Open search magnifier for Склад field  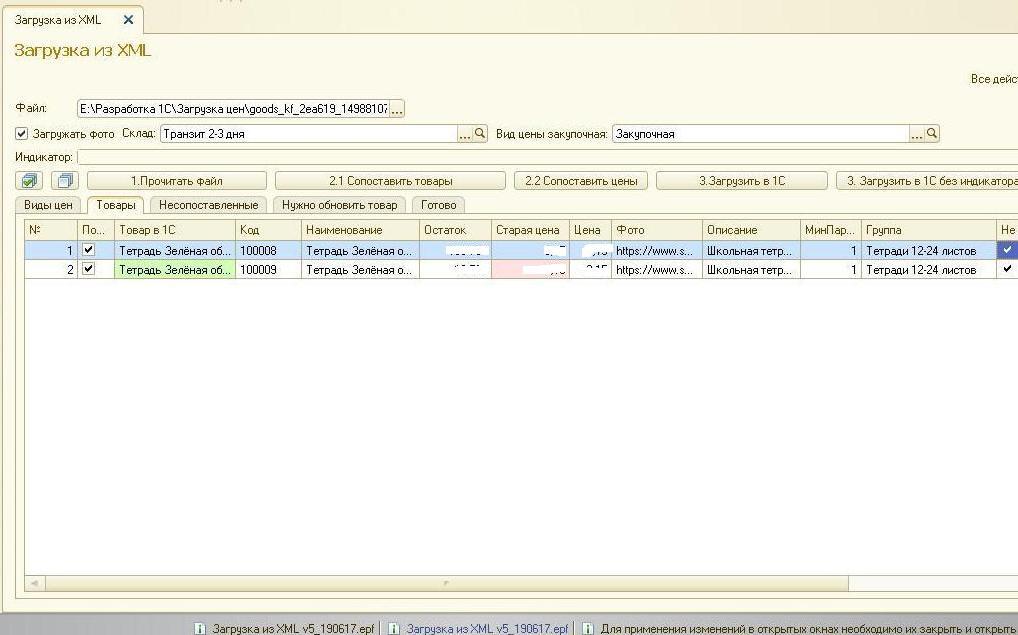480,134
